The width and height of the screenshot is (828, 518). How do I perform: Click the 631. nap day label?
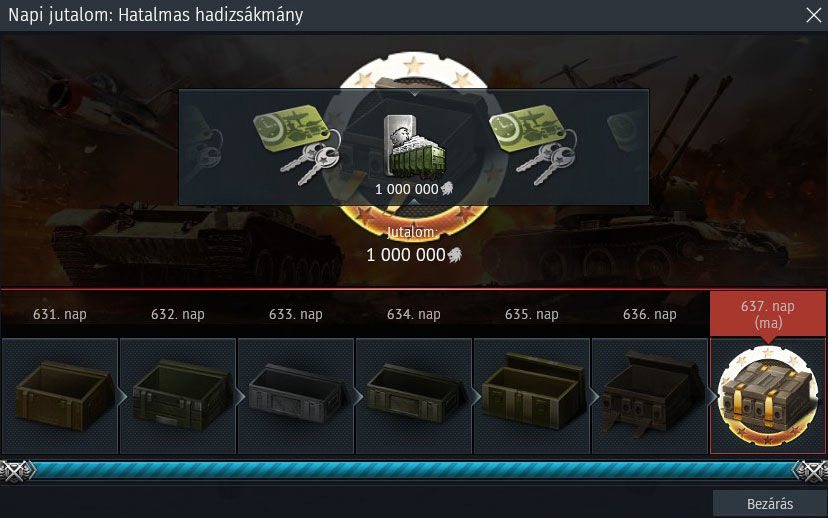pyautogui.click(x=60, y=314)
